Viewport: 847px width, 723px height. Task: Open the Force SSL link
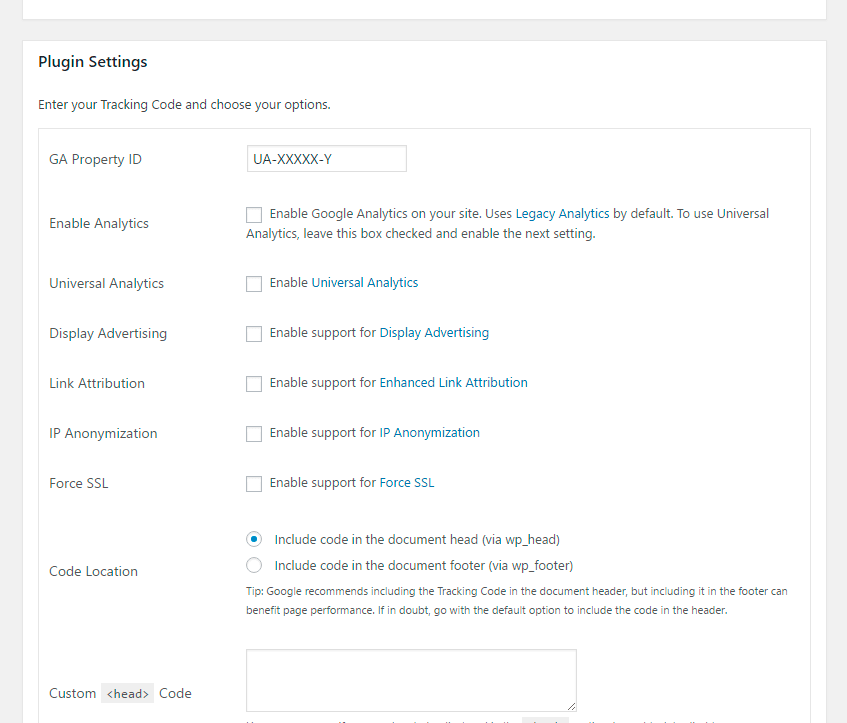pyautogui.click(x=407, y=483)
